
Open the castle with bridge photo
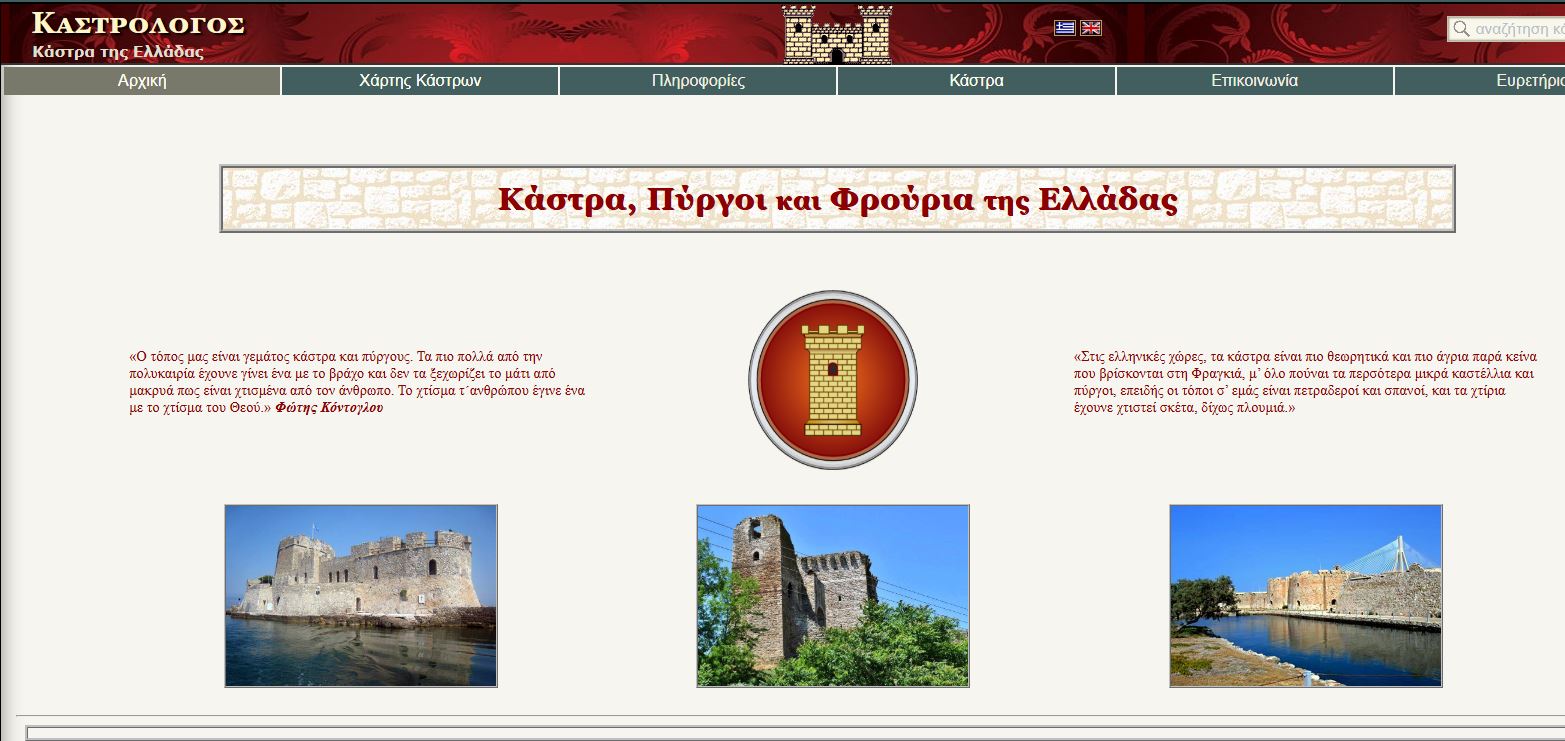tap(1305, 595)
